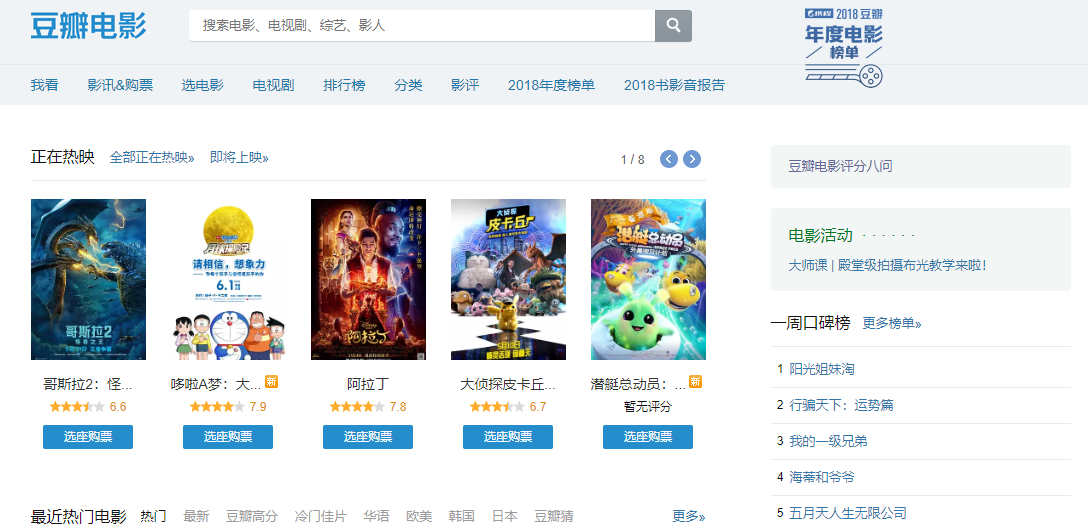
Task: Open 海蒂和爷爷 in 一周口碑榜
Action: tap(822, 478)
